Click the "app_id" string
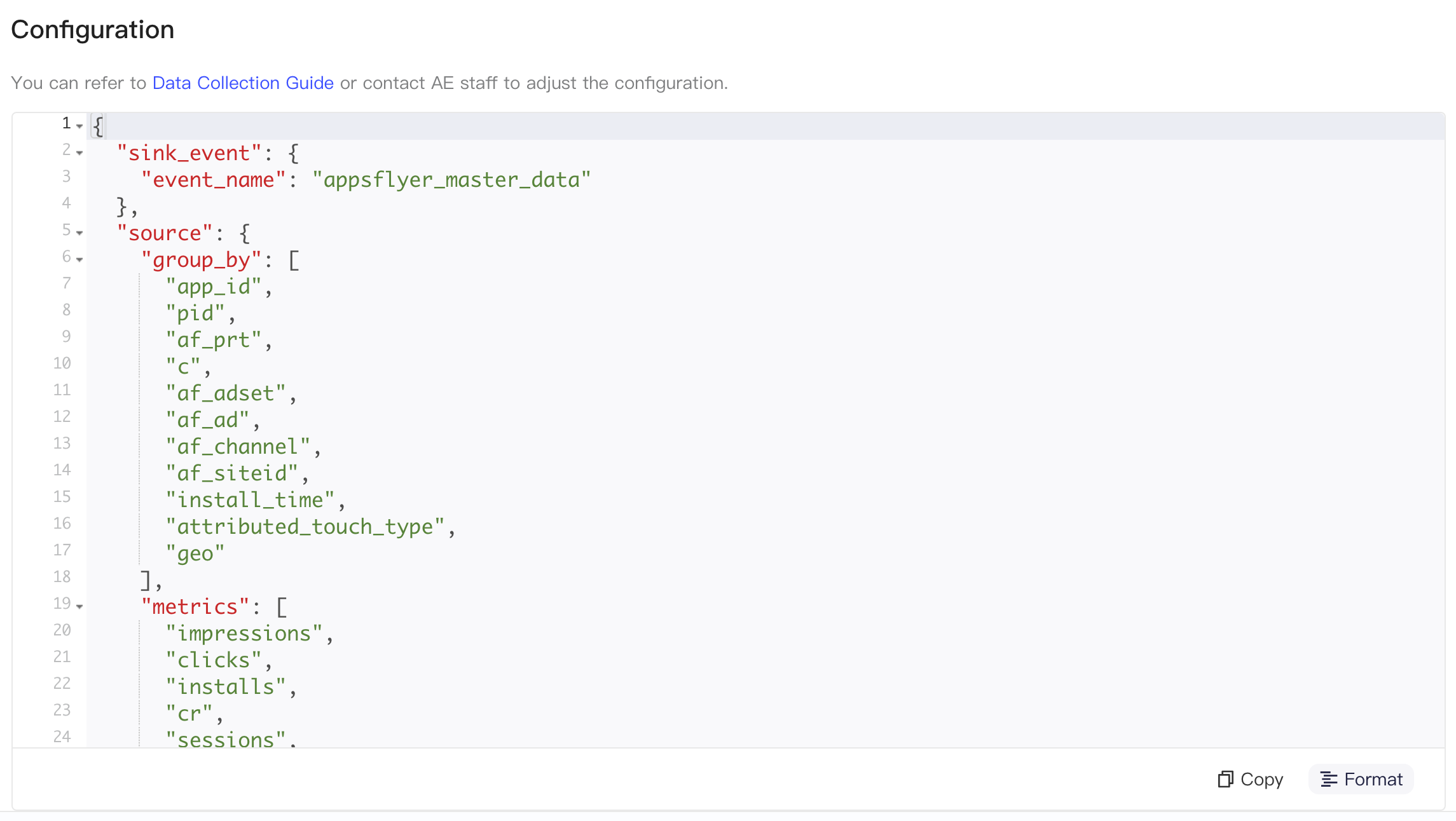The height and width of the screenshot is (821, 1456). (x=214, y=287)
